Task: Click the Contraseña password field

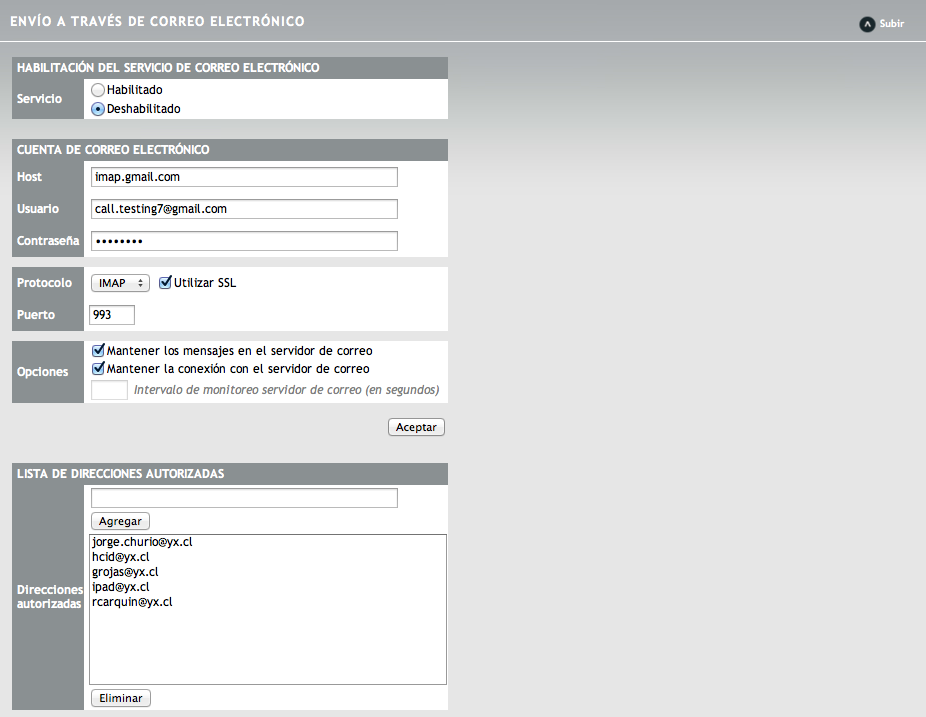Action: (244, 240)
